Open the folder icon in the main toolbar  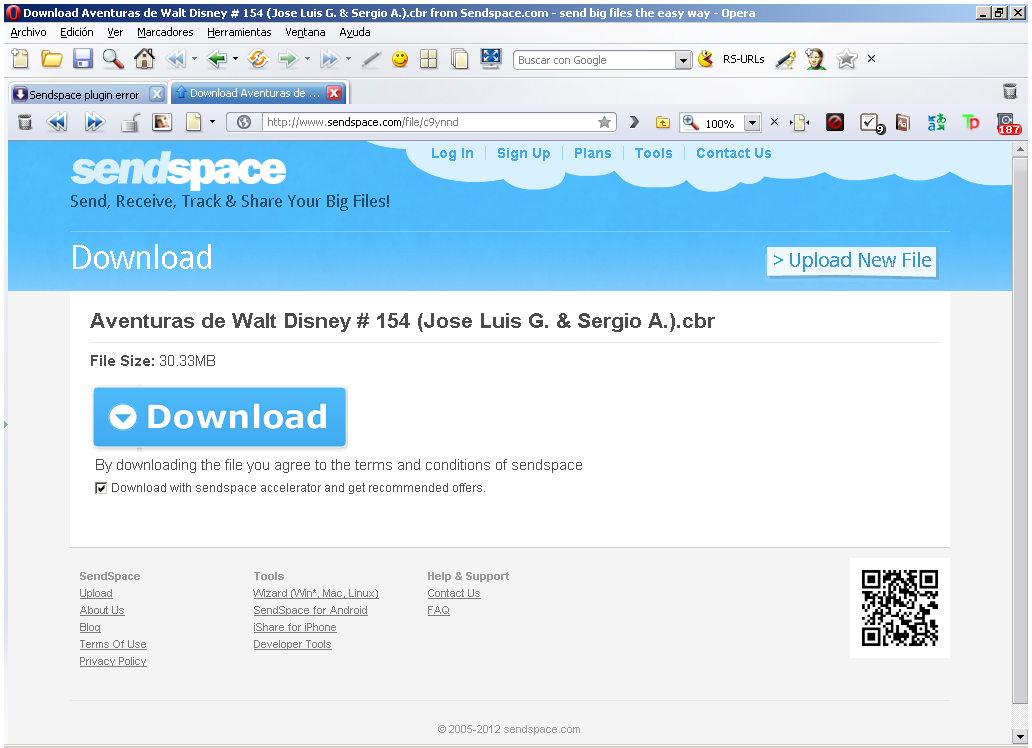pos(52,59)
